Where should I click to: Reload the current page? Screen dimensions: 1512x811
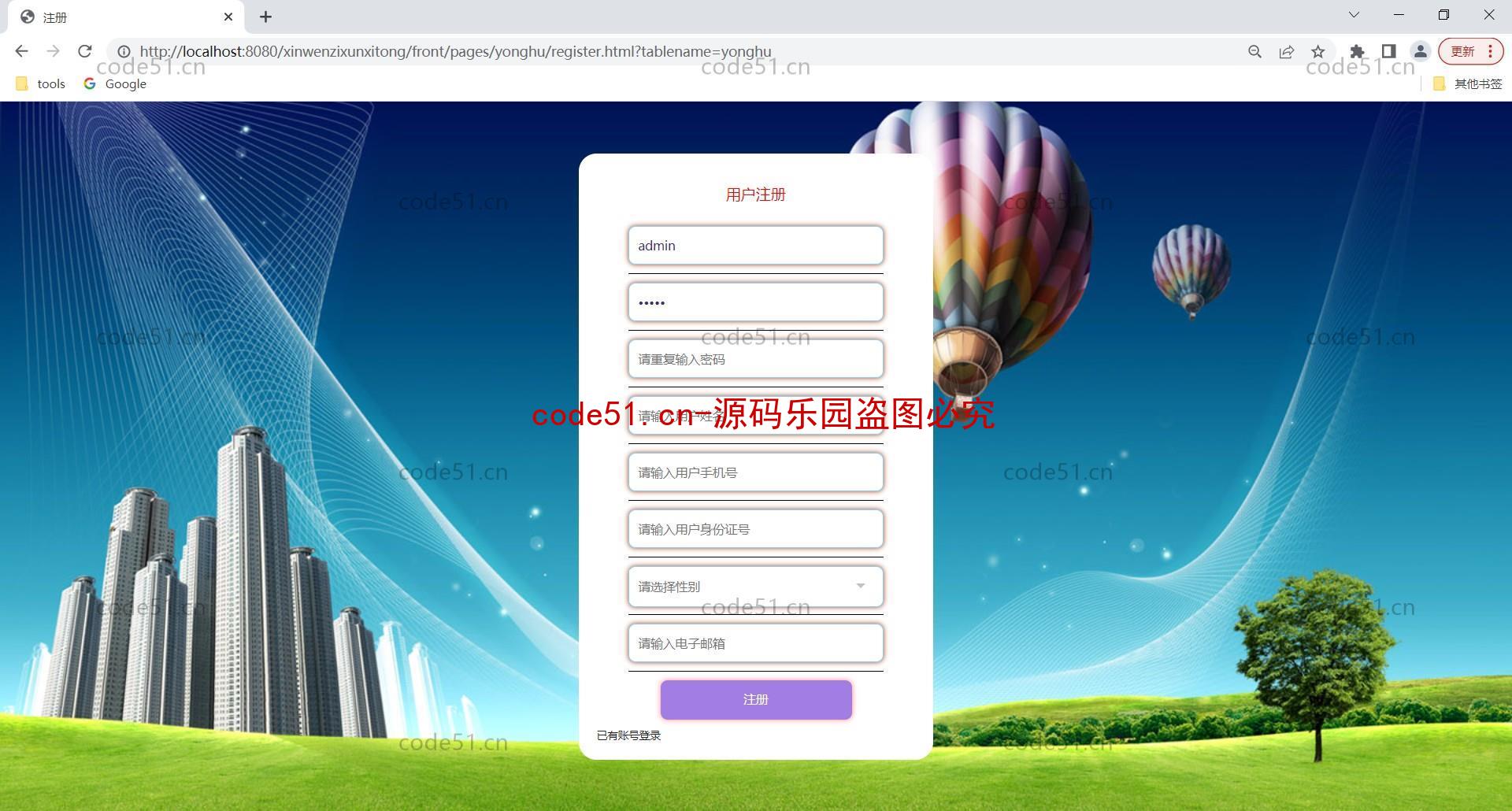[85, 51]
